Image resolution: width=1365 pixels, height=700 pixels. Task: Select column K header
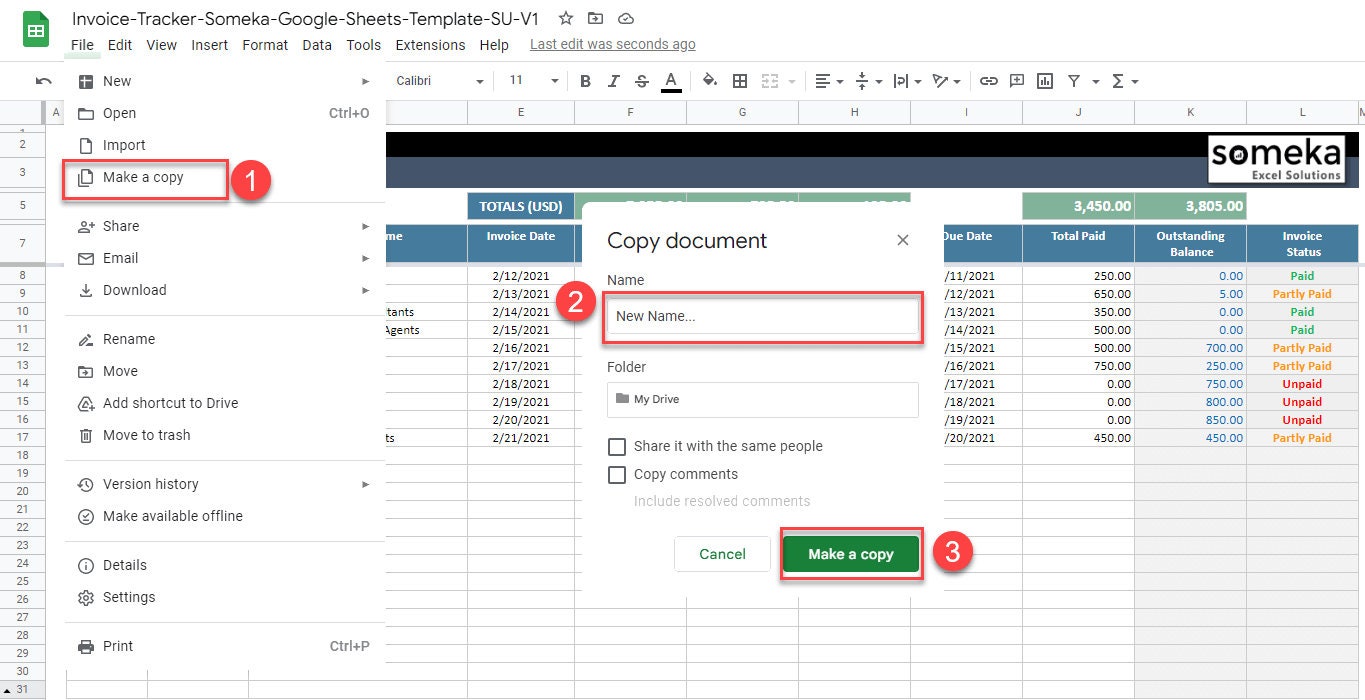1190,113
